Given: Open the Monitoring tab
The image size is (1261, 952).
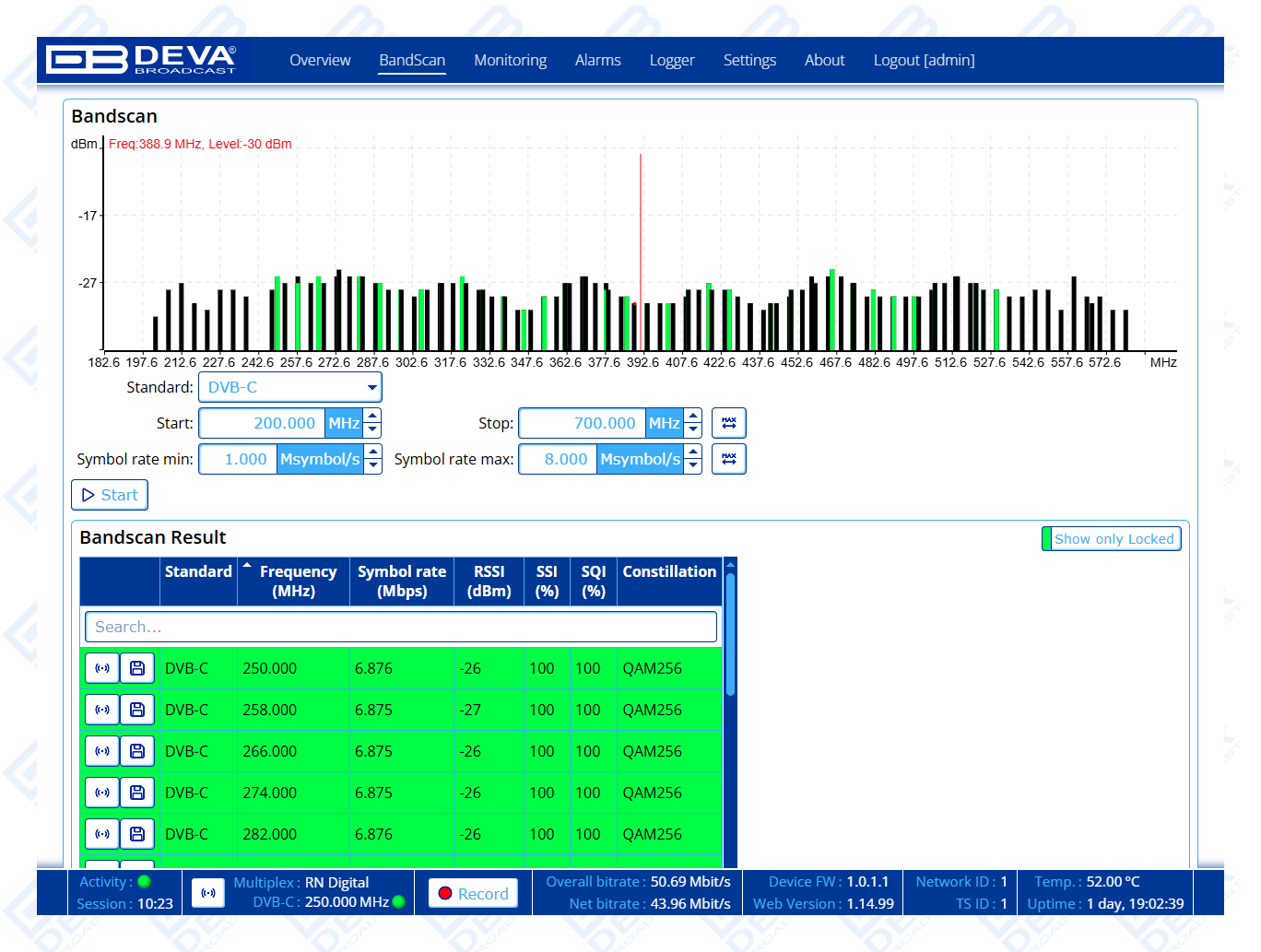Looking at the screenshot, I should click(x=510, y=60).
